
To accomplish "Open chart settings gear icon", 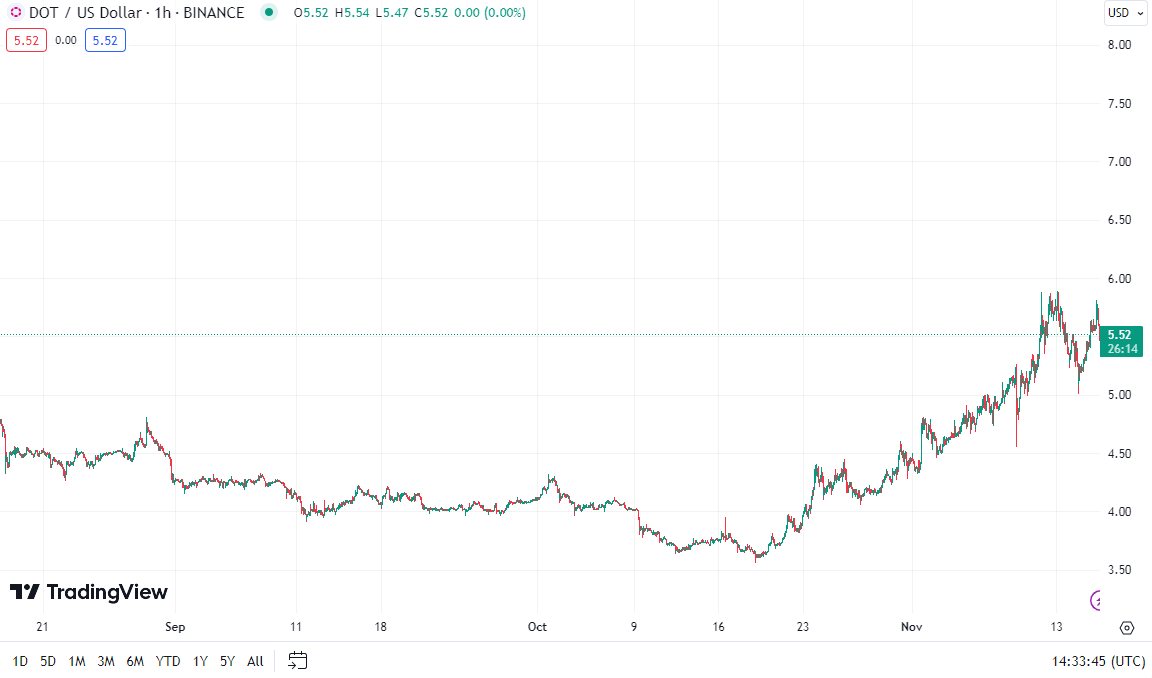I will [1127, 628].
